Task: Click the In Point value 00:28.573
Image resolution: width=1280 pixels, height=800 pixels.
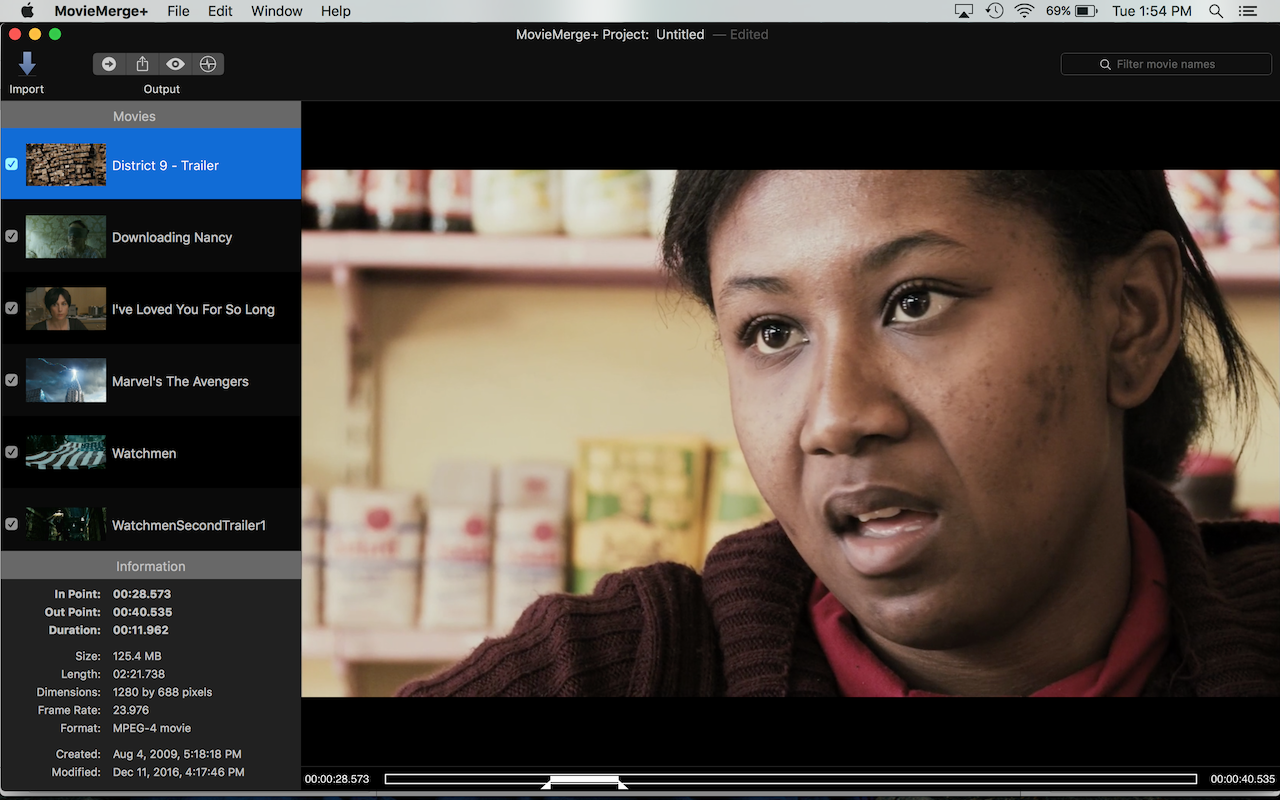Action: pos(142,594)
